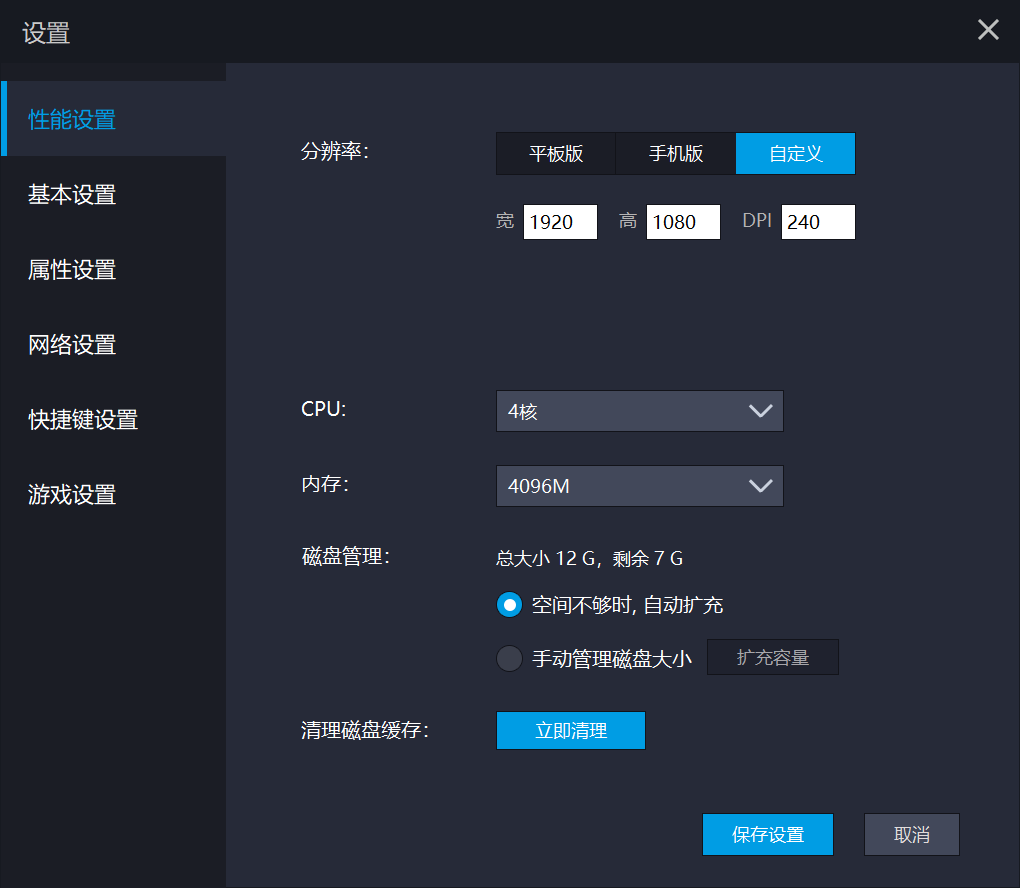Click the 扩充容量 button
Image resolution: width=1020 pixels, height=888 pixels.
pyautogui.click(x=772, y=658)
